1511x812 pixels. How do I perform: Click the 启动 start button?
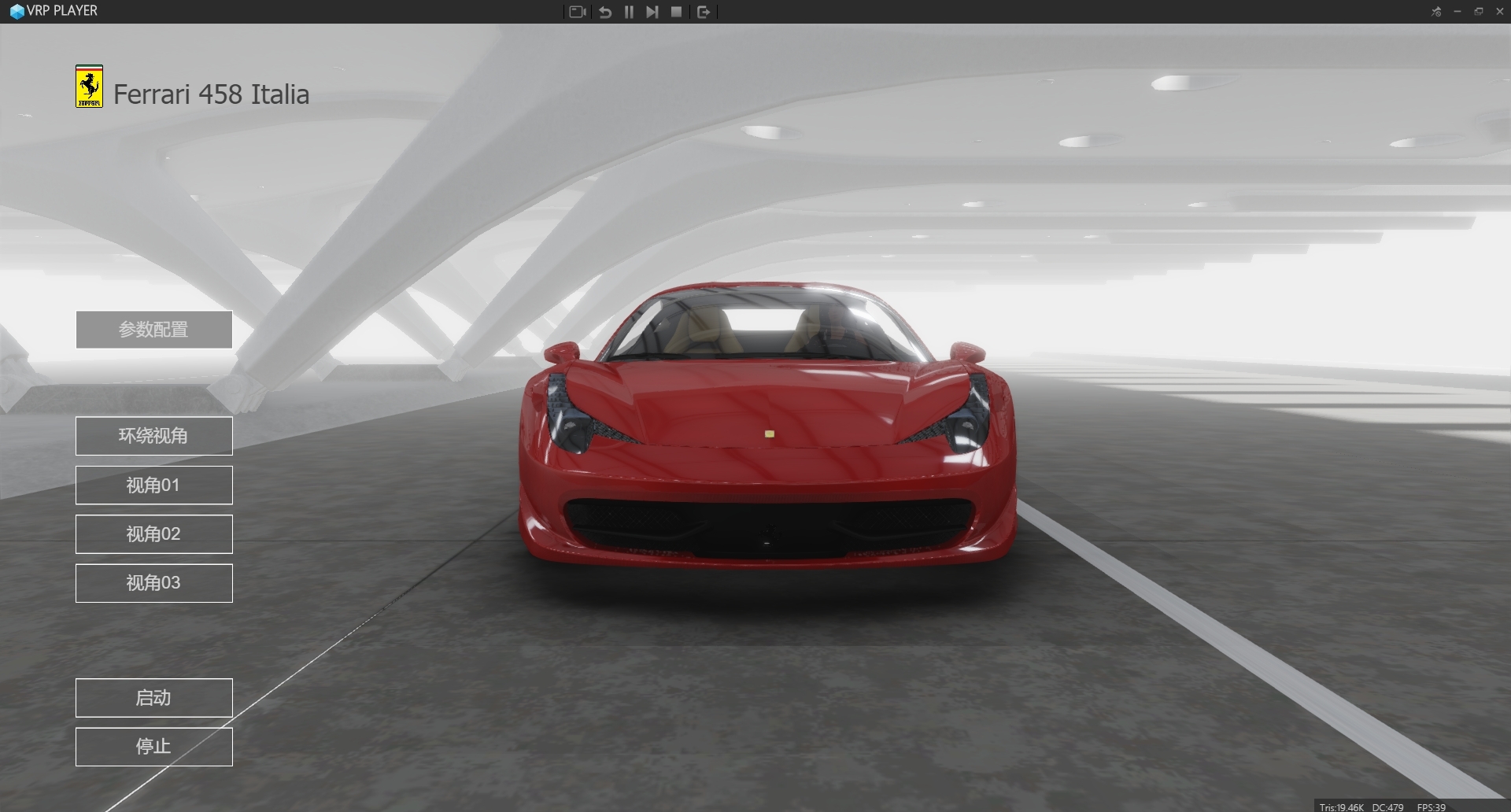[154, 698]
